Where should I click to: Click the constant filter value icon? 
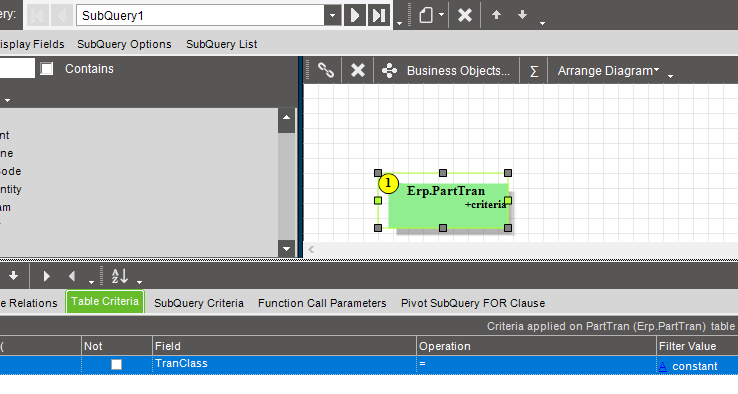coord(663,366)
